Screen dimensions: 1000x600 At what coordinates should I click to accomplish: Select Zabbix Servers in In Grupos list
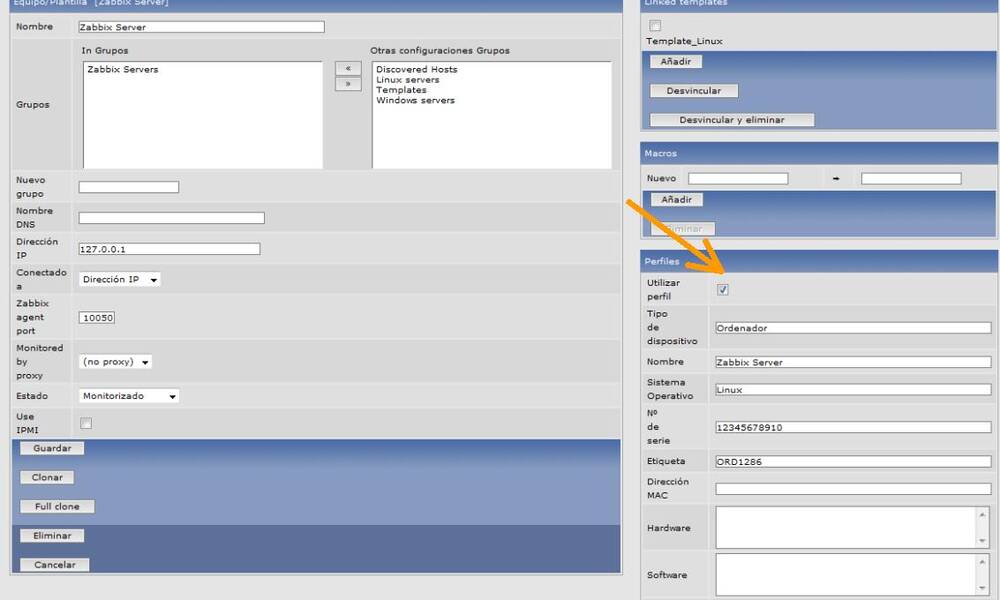click(123, 70)
